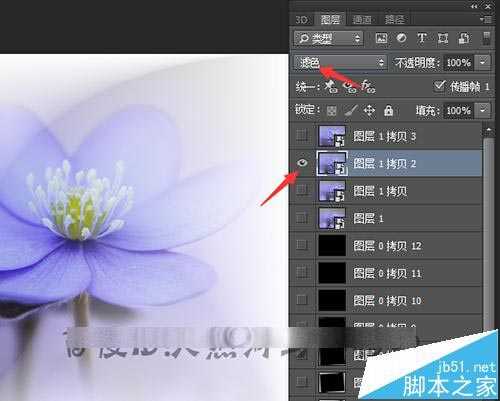Select thumbnail of 图层 1
This screenshot has width=500, height=401.
[332, 218]
